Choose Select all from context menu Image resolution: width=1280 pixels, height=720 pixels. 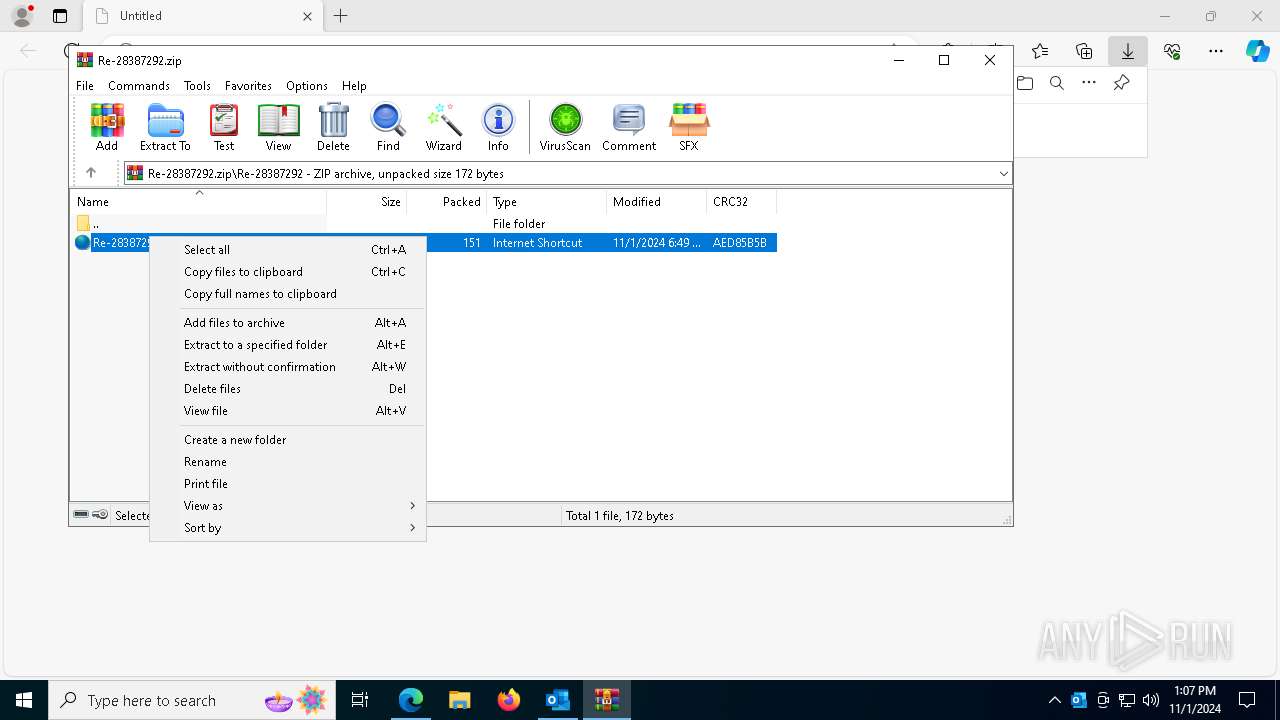click(x=288, y=250)
